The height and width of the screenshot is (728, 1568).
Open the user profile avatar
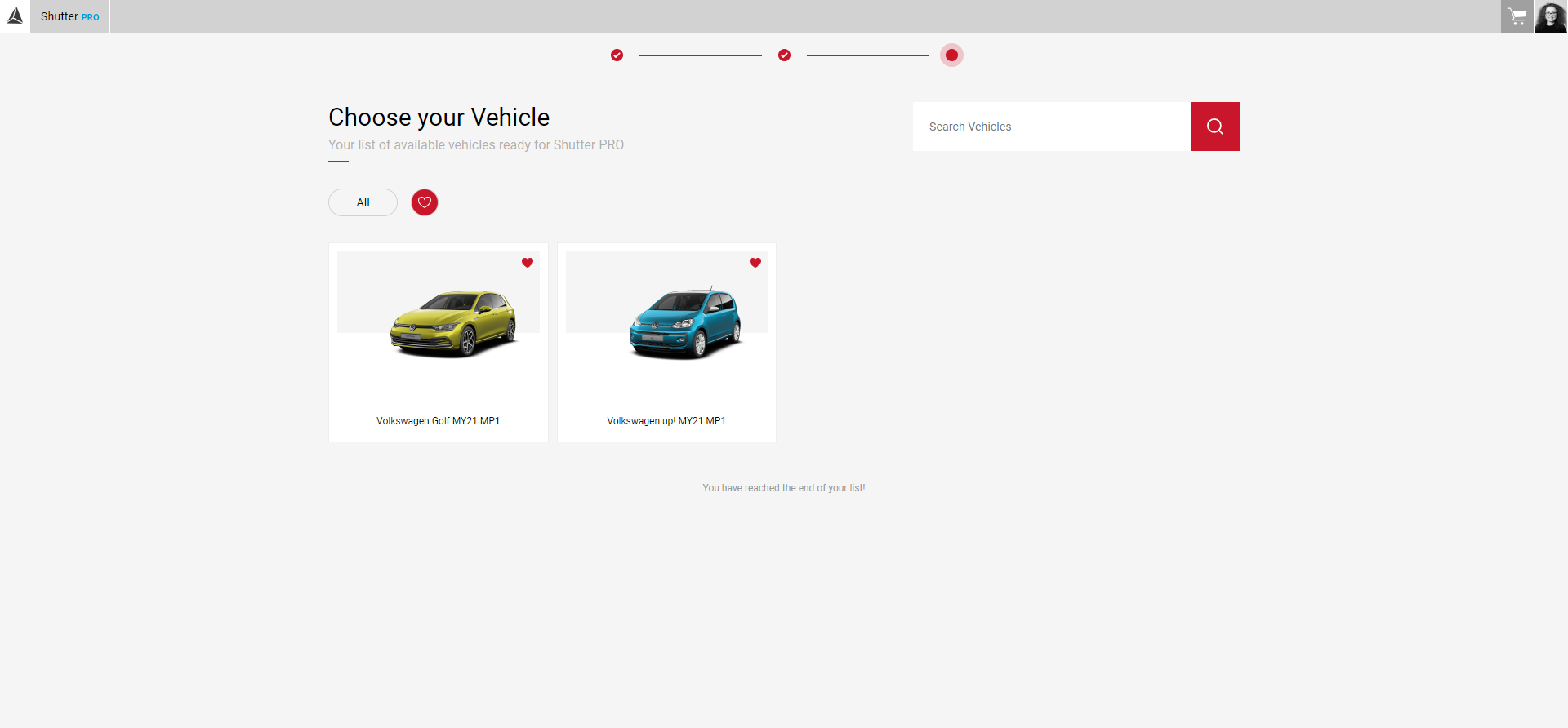click(1551, 16)
